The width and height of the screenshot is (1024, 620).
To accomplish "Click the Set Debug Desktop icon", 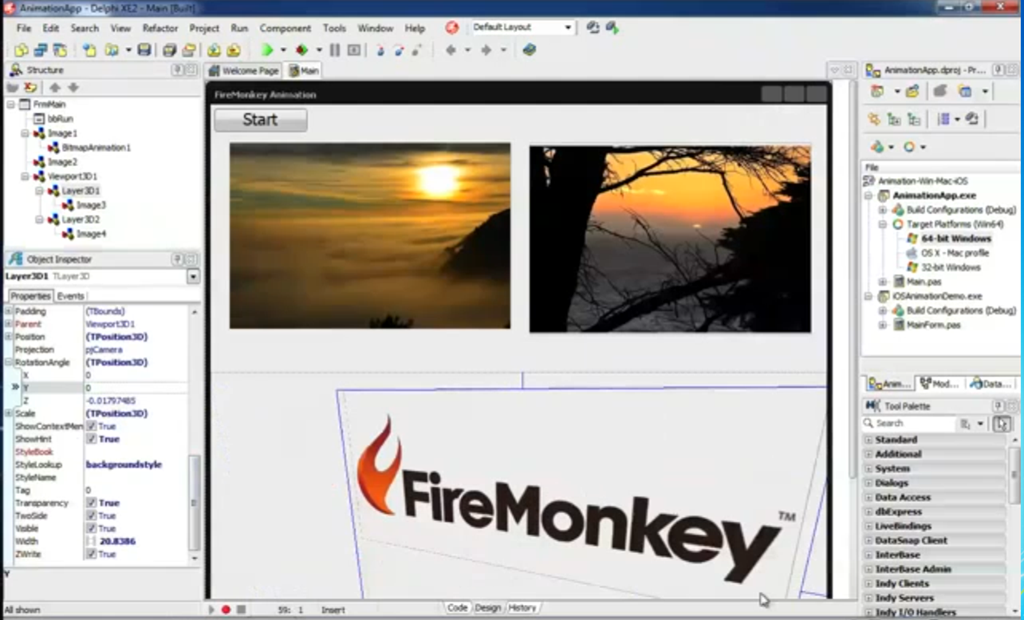I will [612, 27].
